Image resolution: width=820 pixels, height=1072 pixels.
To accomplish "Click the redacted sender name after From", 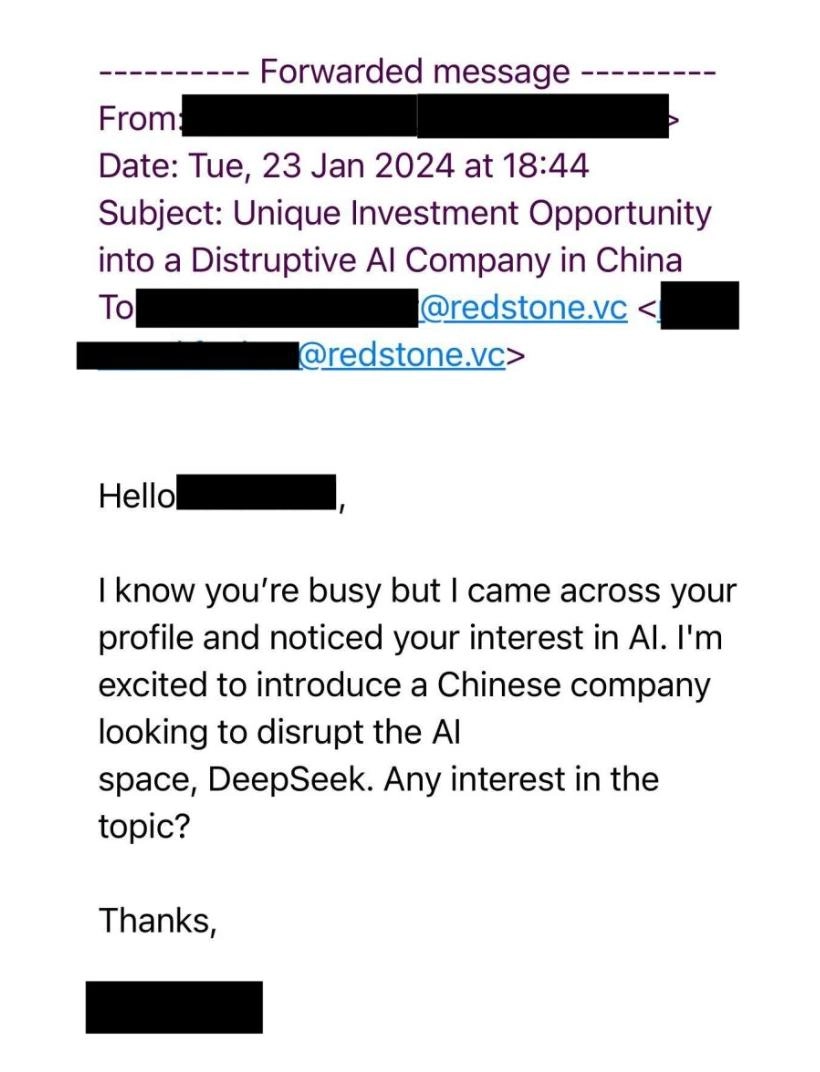I will [300, 116].
